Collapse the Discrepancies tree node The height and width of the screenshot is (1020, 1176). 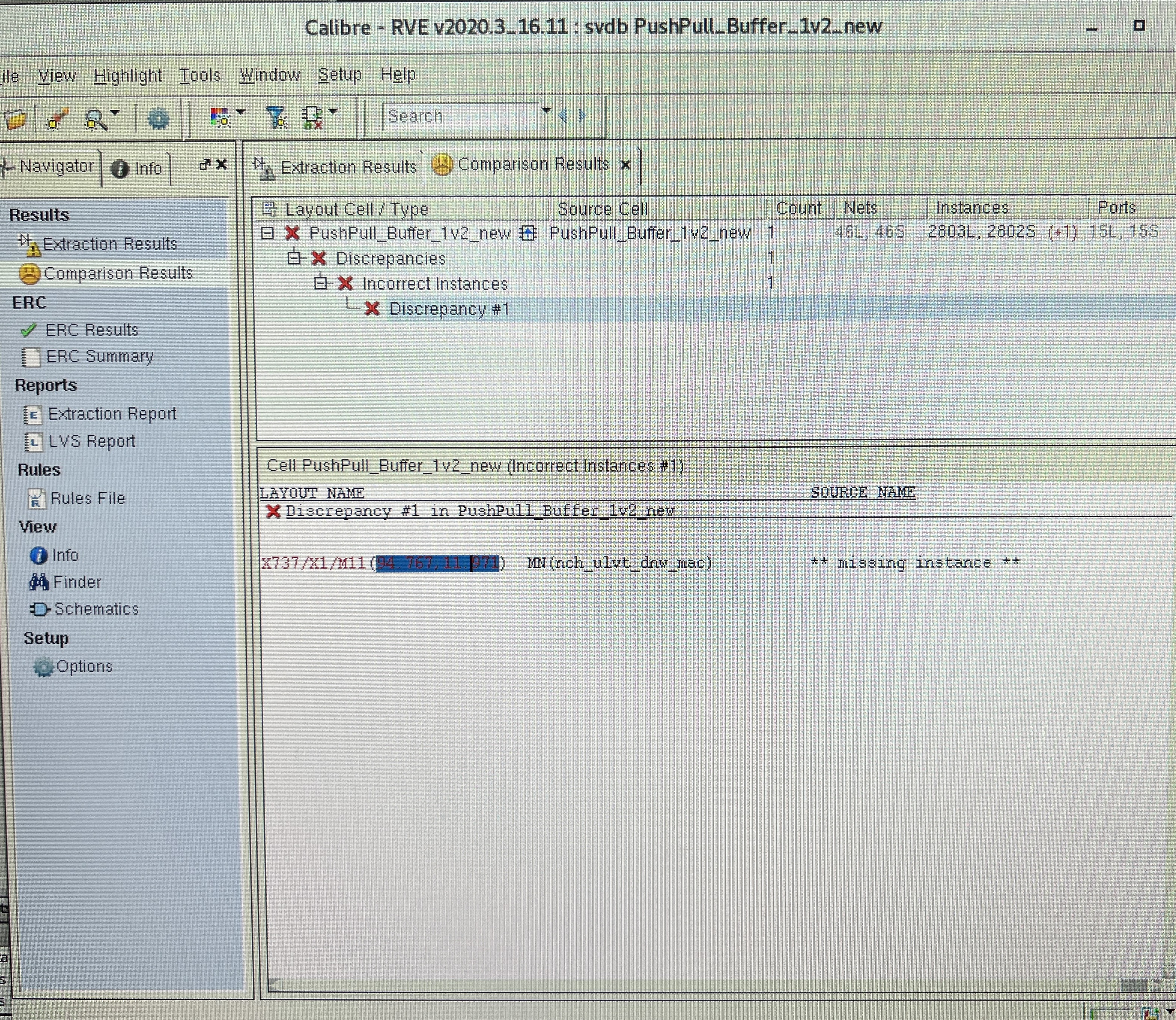294,258
